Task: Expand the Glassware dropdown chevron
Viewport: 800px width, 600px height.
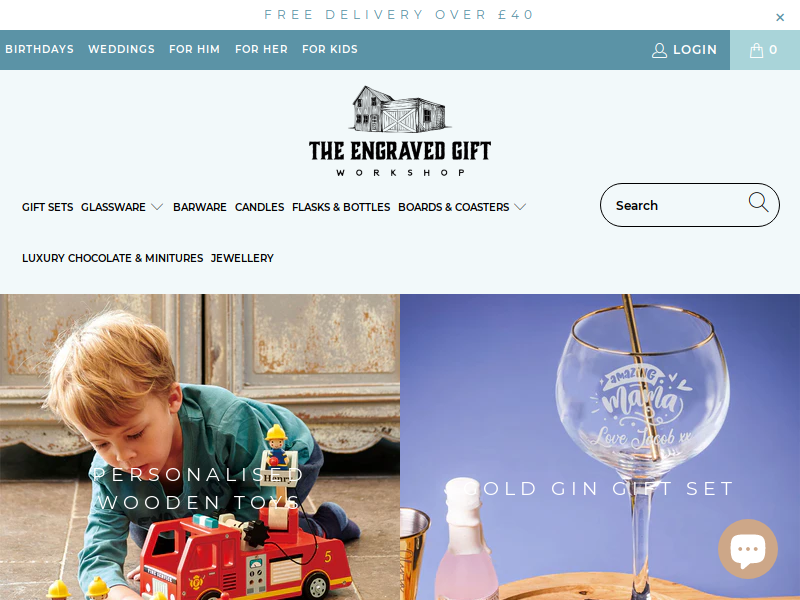Action: tap(157, 207)
